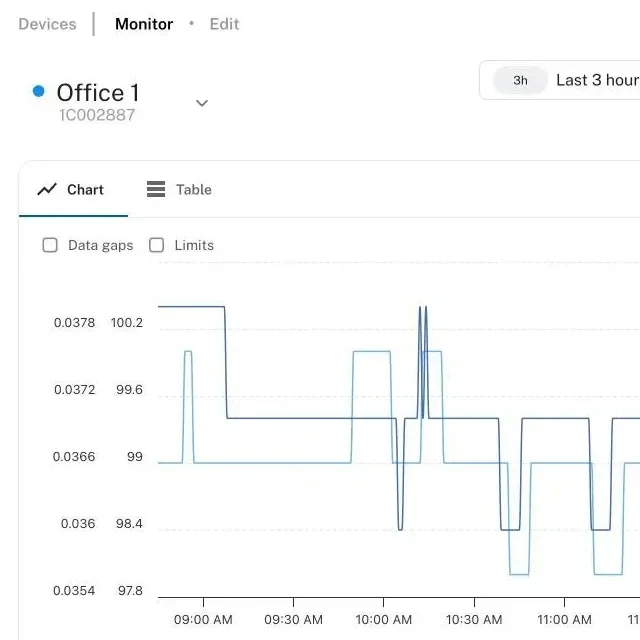Click the 0.0354 y-axis label
This screenshot has width=640, height=640.
pyautogui.click(x=74, y=591)
